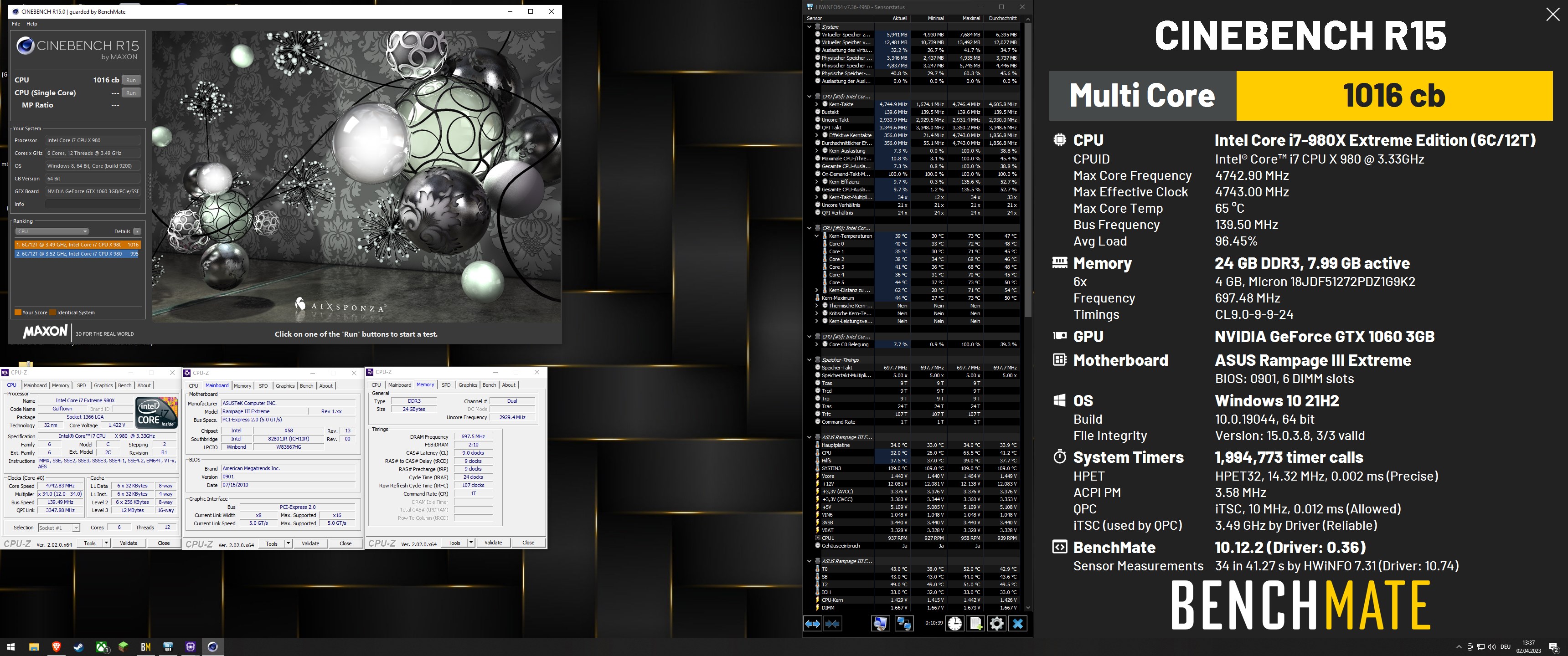Run Cinebench CPU multi-core test
This screenshot has height=656, width=1568.
[x=131, y=80]
